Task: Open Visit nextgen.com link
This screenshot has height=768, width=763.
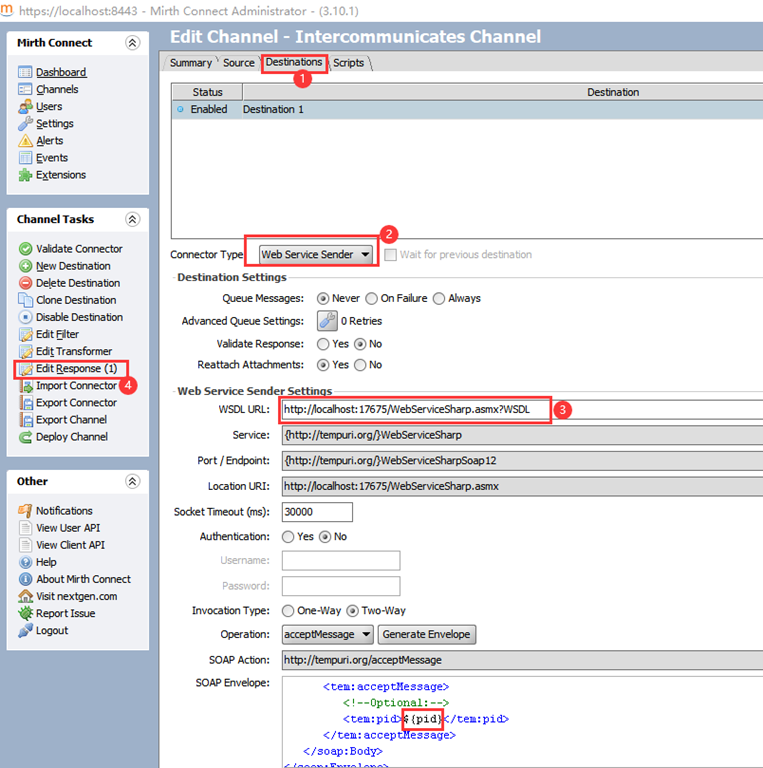Action: 76,596
